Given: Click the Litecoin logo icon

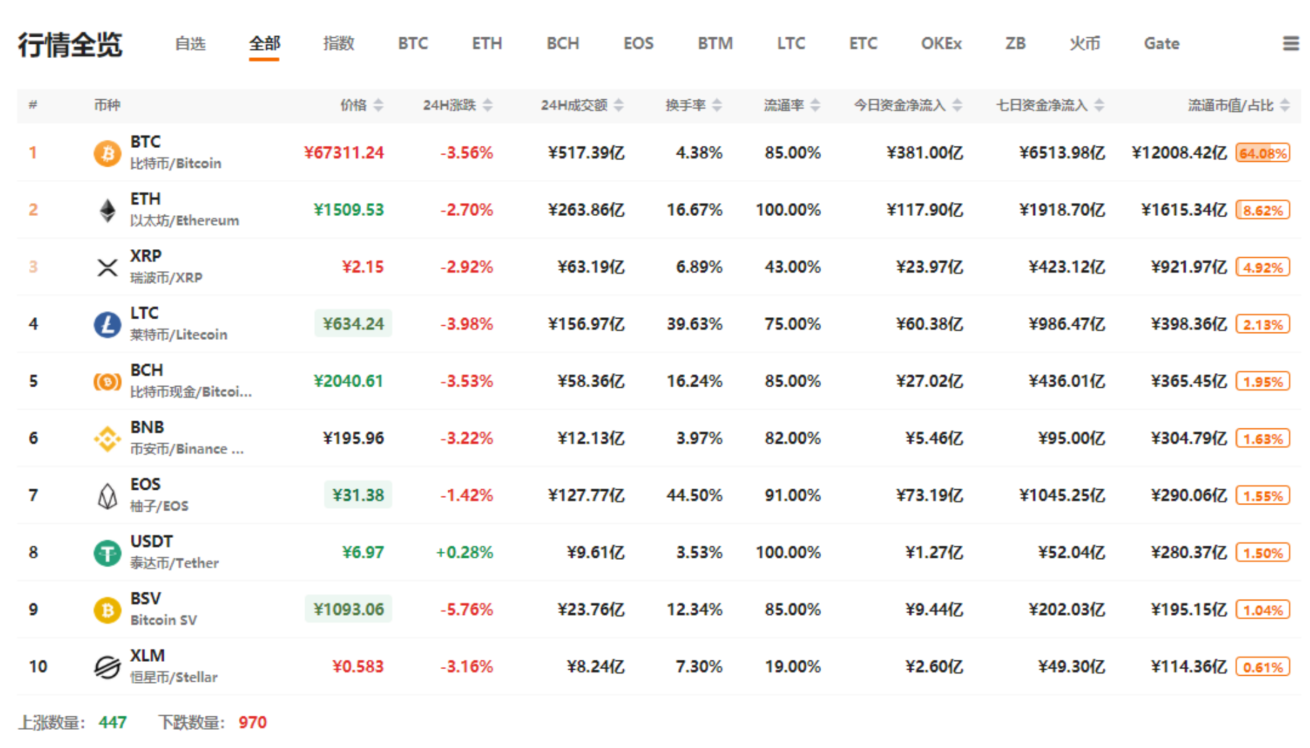Looking at the screenshot, I should click(x=107, y=324).
